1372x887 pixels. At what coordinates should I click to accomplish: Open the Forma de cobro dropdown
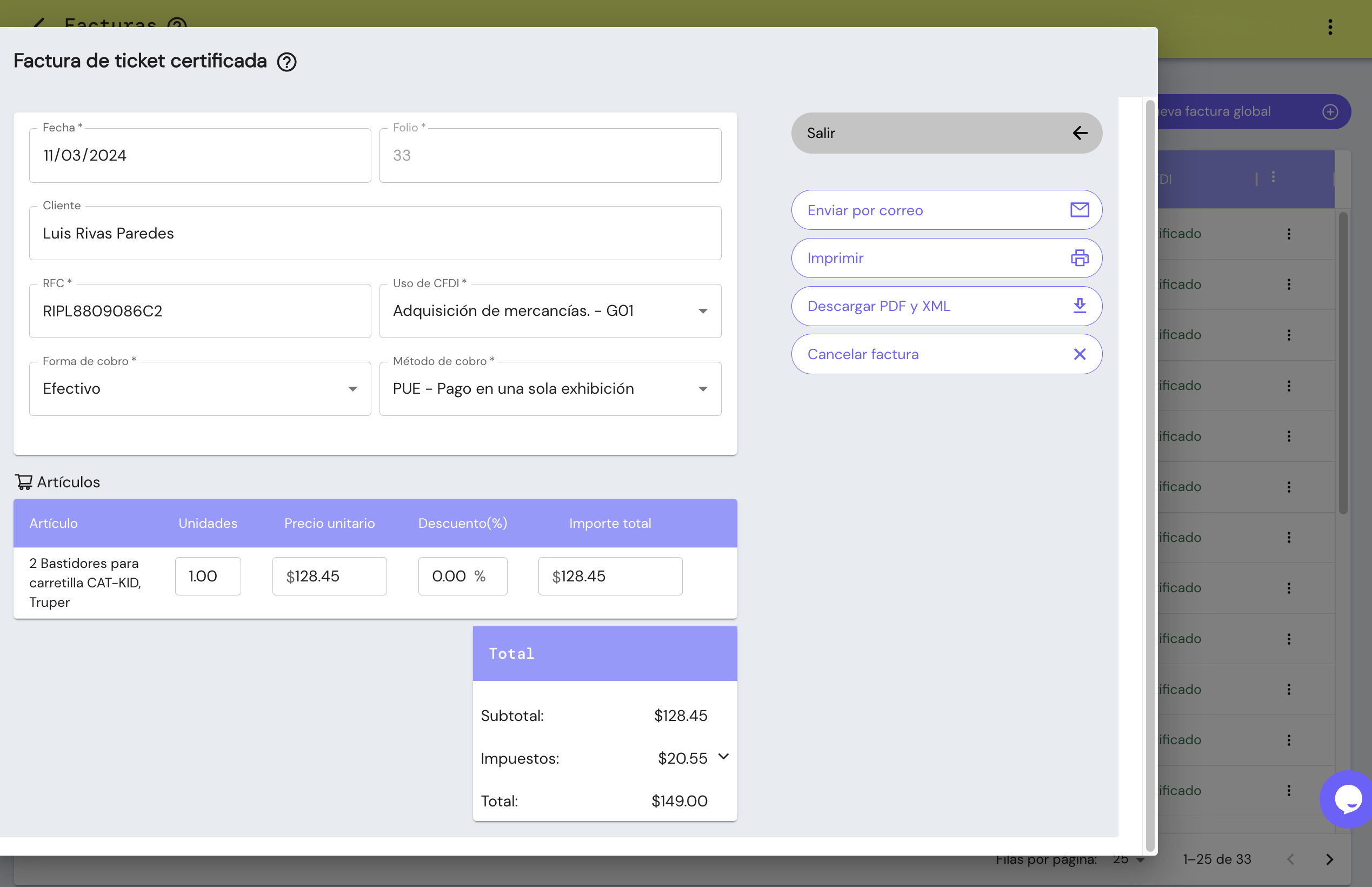353,389
